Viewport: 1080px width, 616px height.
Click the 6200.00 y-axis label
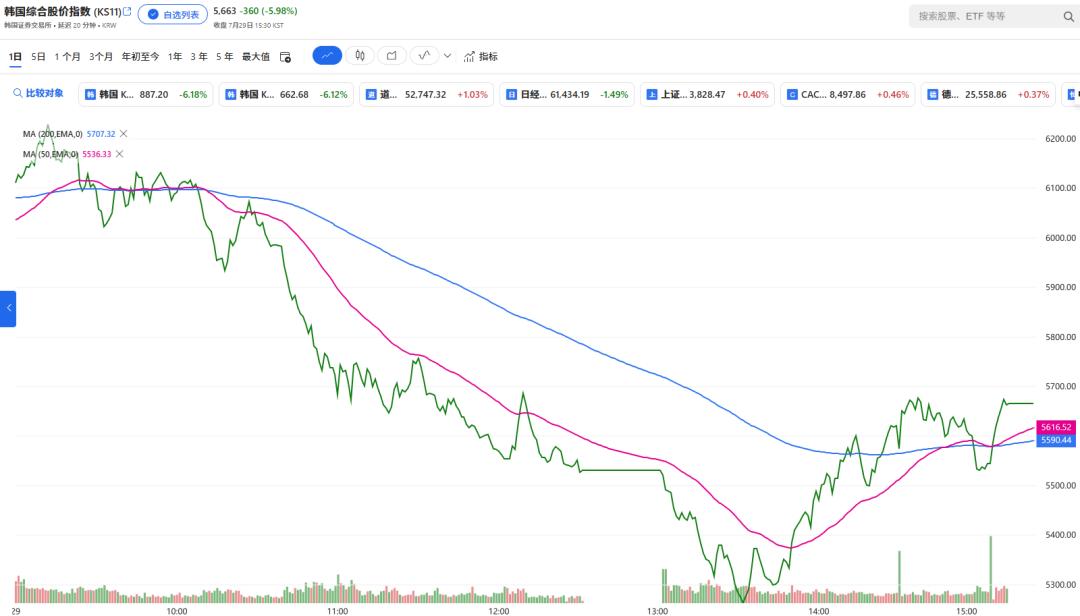click(1060, 138)
